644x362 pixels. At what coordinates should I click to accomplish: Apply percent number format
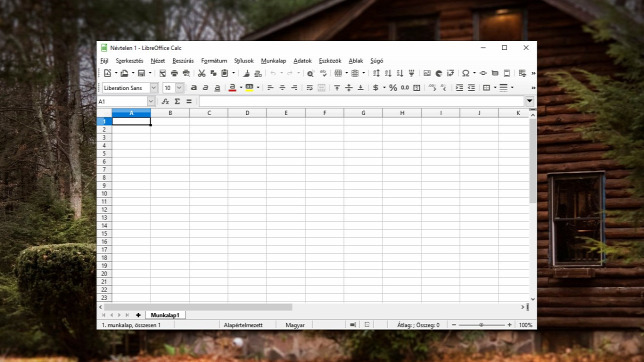tap(393, 88)
